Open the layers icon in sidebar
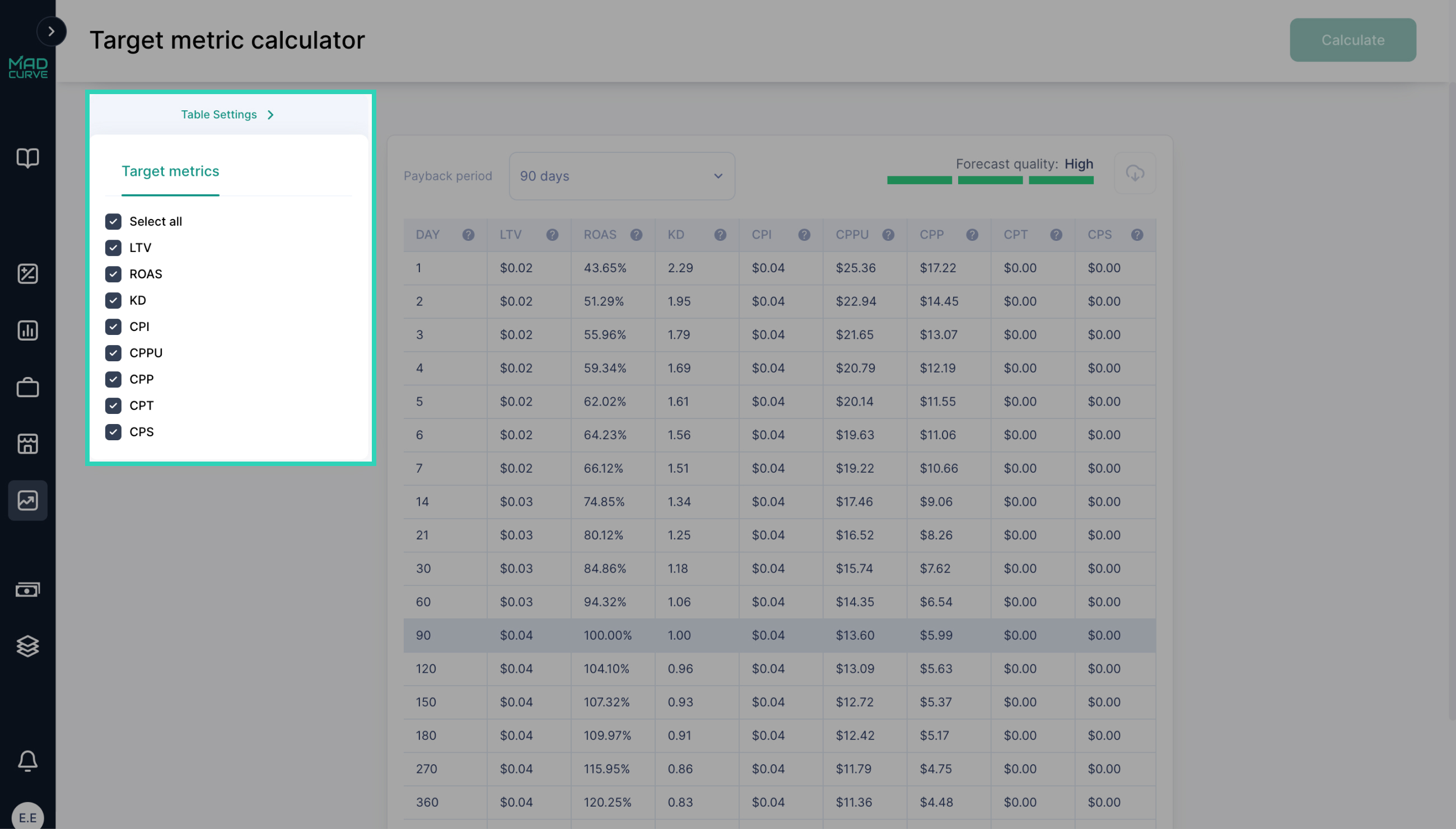Image resolution: width=1456 pixels, height=829 pixels. tap(28, 646)
